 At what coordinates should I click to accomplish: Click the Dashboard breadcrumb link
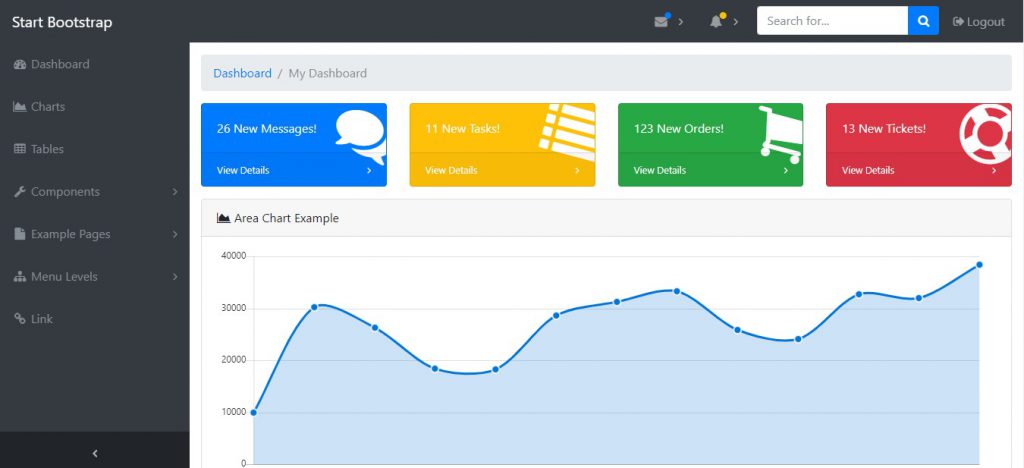click(242, 74)
